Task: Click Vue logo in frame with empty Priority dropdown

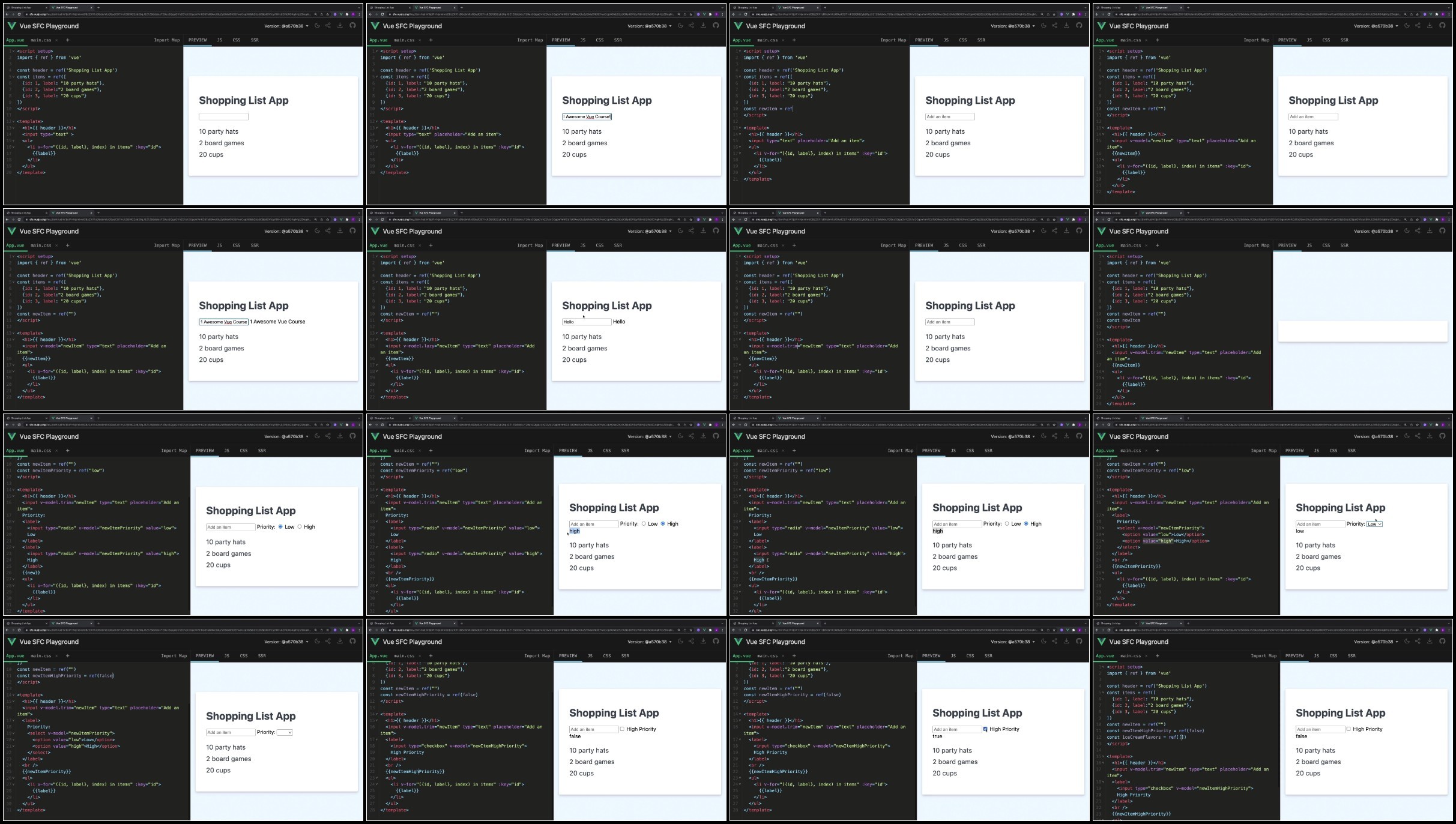Action: (x=11, y=642)
